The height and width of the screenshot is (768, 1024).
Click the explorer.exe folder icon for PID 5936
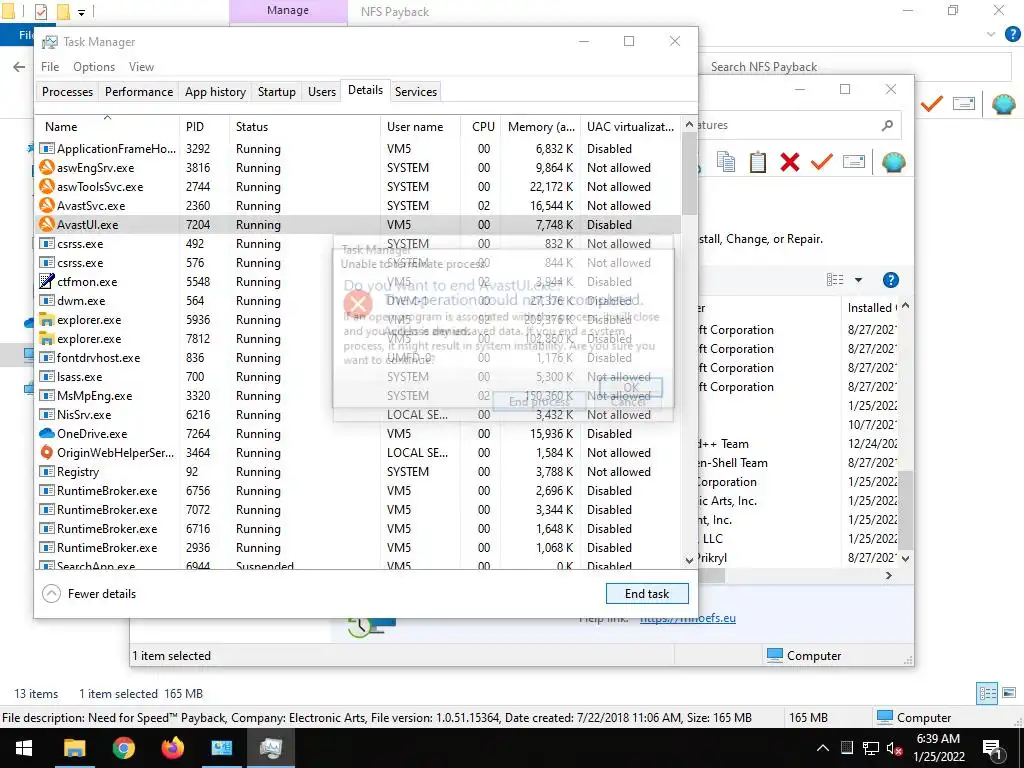coord(46,320)
